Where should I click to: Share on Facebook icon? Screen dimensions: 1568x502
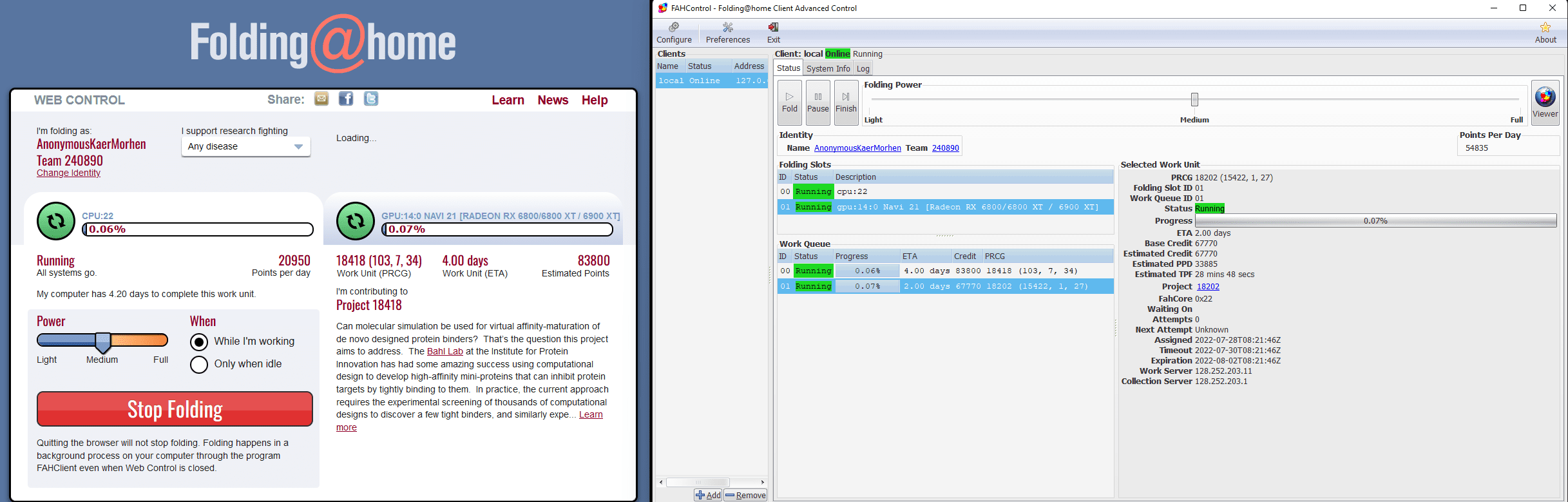[x=346, y=99]
